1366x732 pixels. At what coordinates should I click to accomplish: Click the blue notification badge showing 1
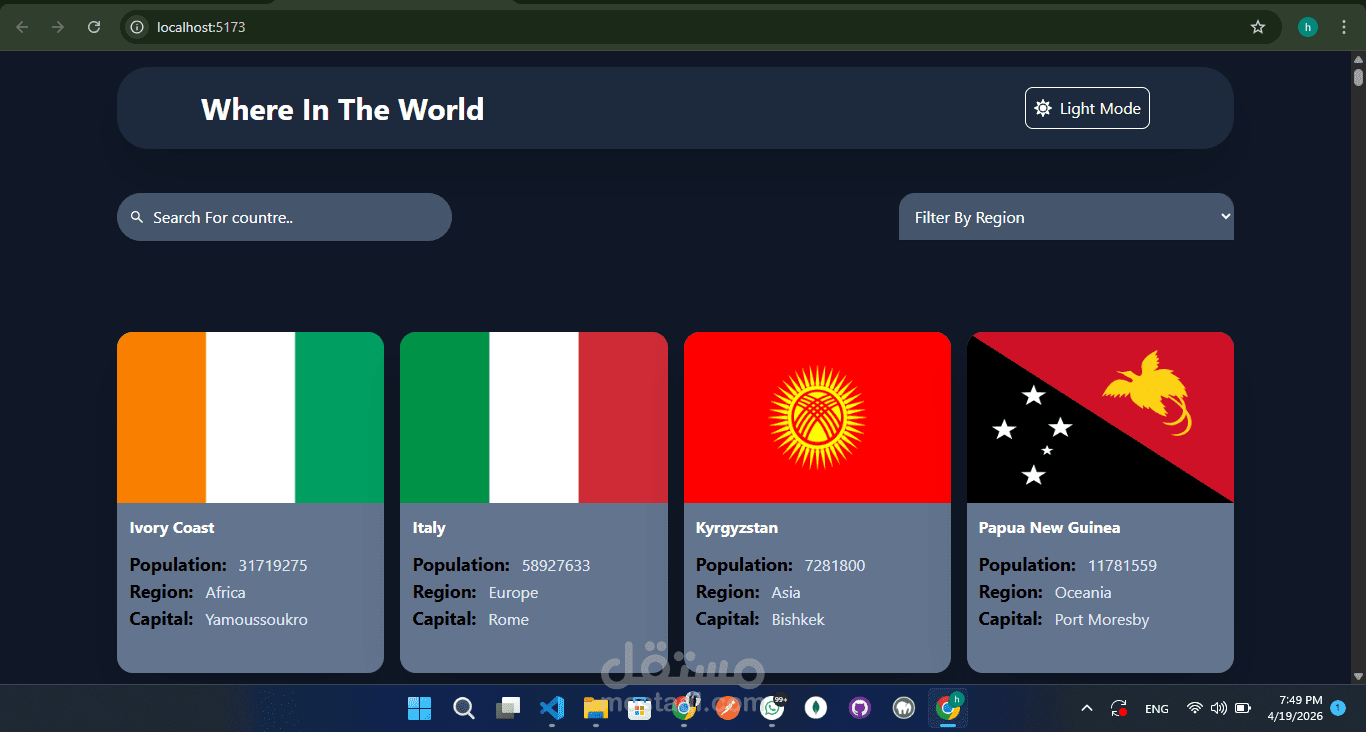1338,708
